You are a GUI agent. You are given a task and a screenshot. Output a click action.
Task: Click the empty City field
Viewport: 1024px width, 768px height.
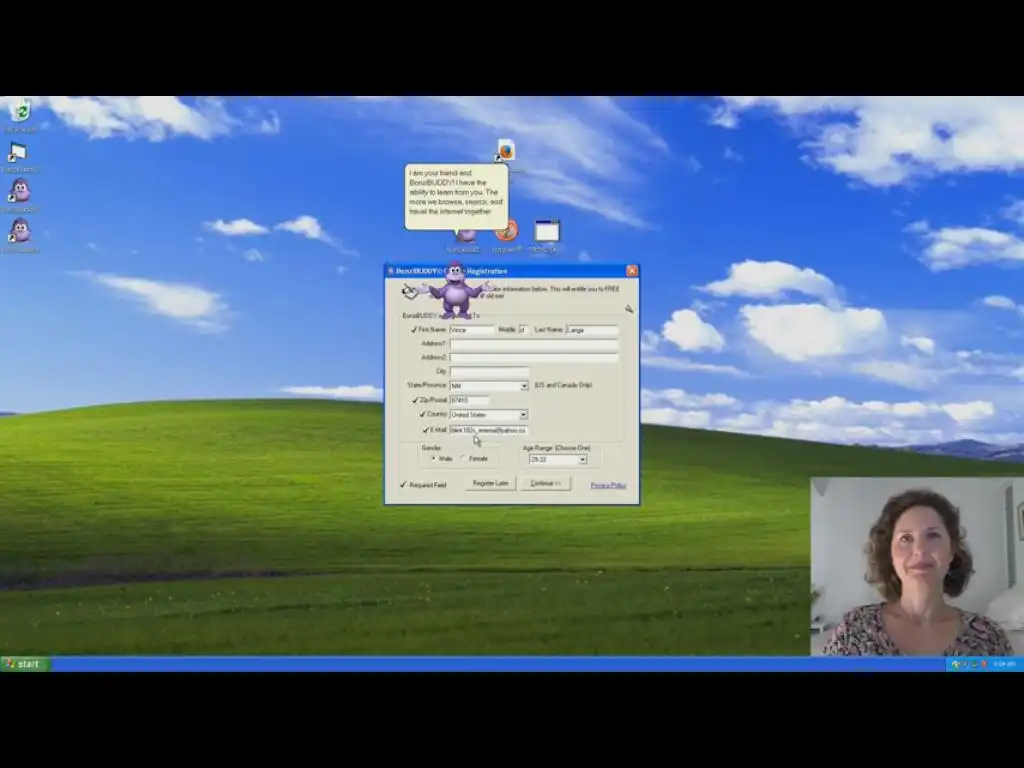click(x=488, y=372)
